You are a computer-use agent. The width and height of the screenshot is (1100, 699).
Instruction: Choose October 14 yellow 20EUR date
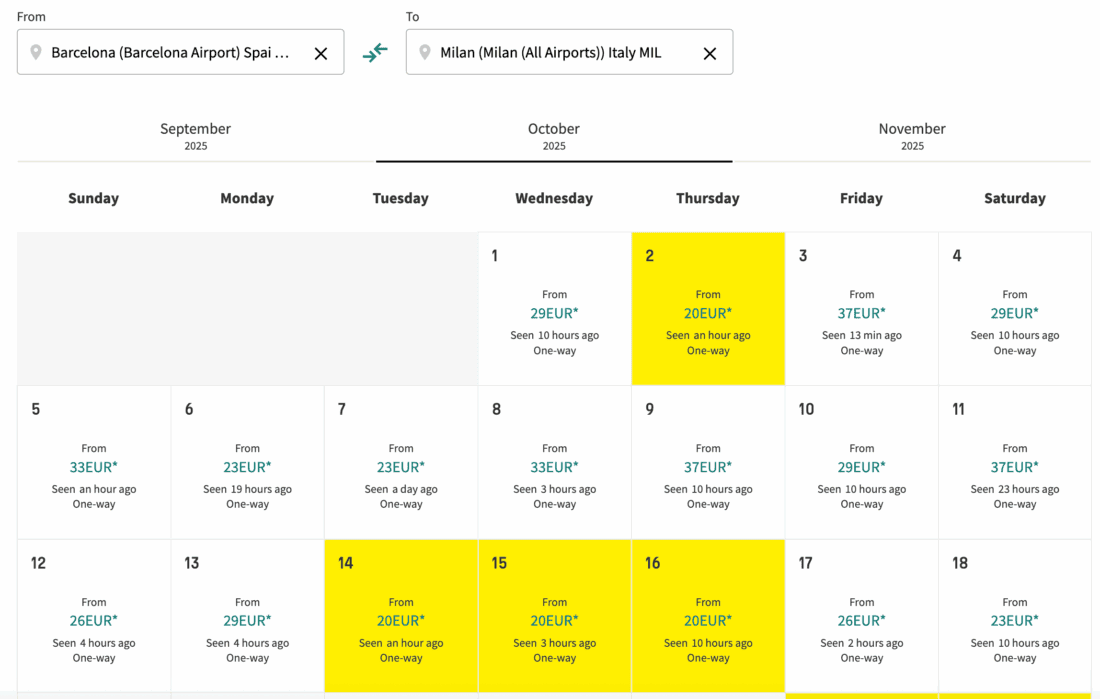401,621
